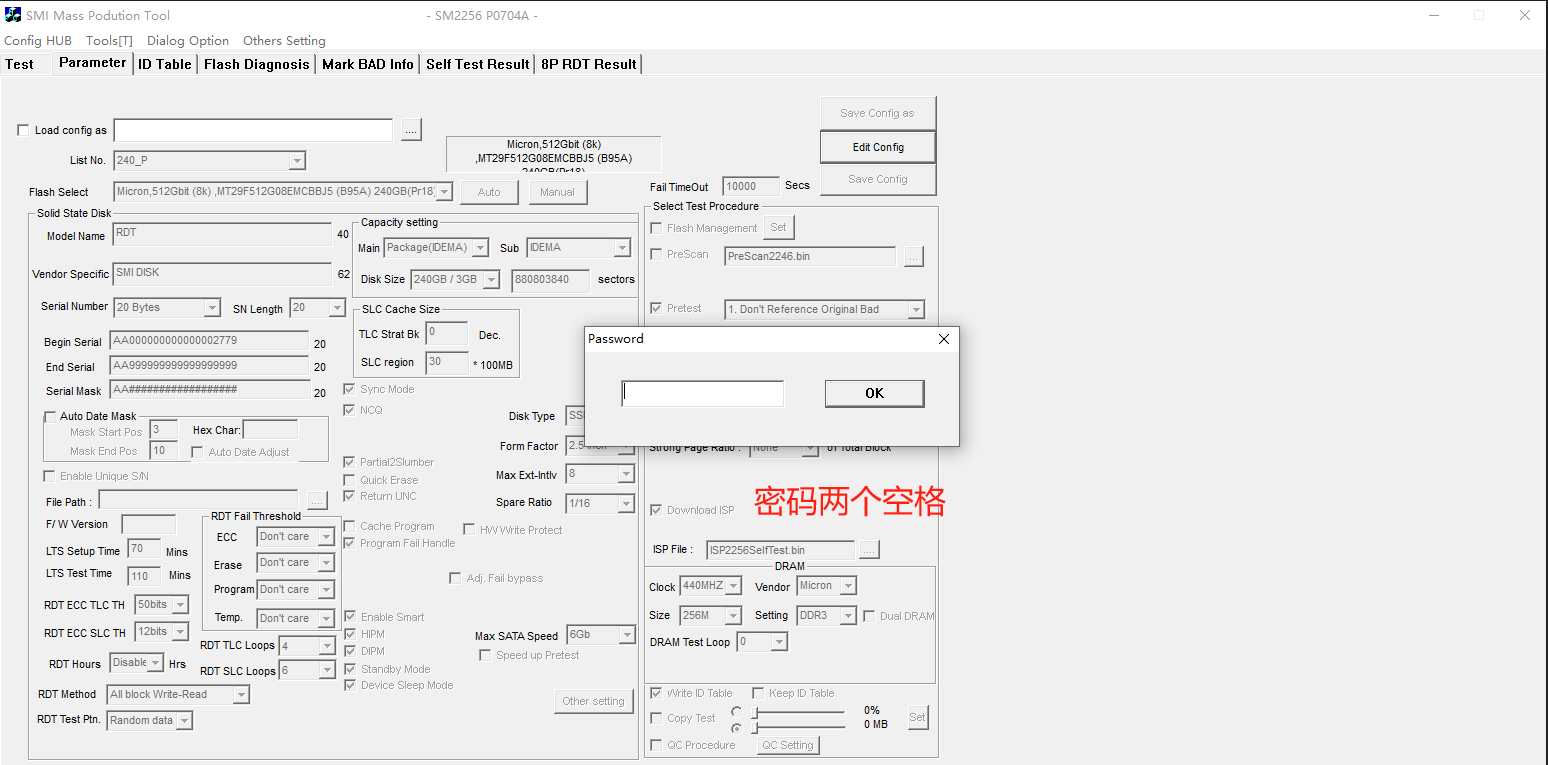Screen dimensions: 1548x765
Task: Tick the QC Procedure checkbox
Action: 656,745
